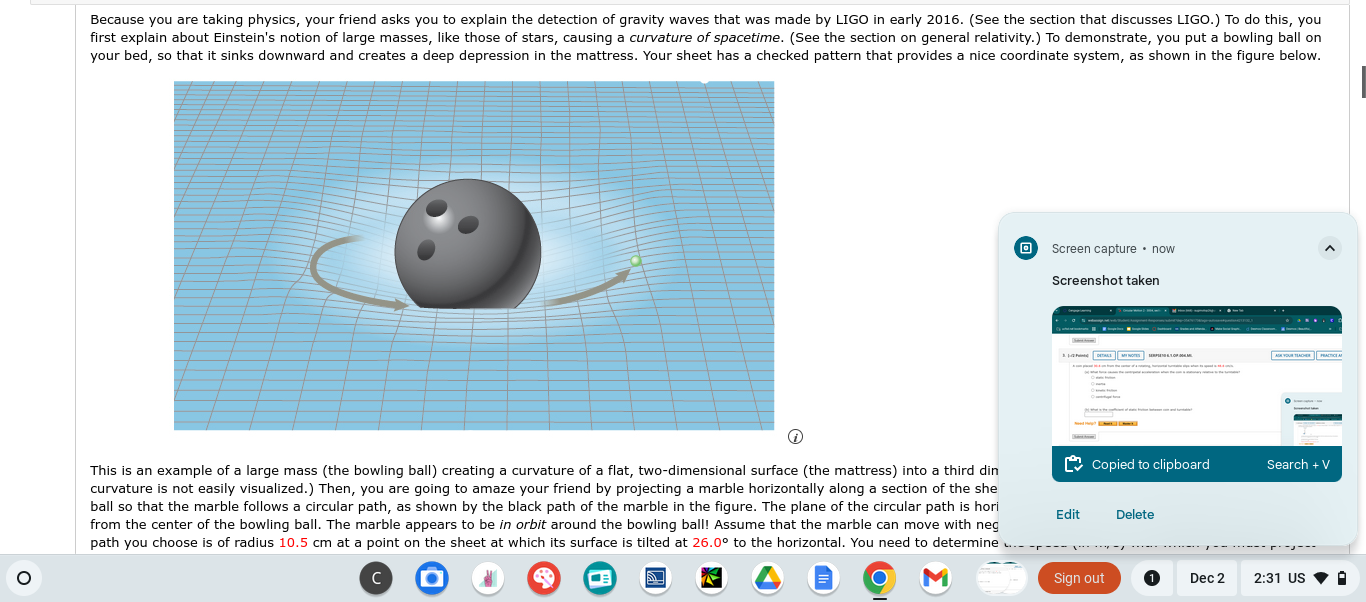Viewport: 1366px width, 602px height.
Task: Click the info icon below the bowling ball figure
Action: tap(795, 436)
